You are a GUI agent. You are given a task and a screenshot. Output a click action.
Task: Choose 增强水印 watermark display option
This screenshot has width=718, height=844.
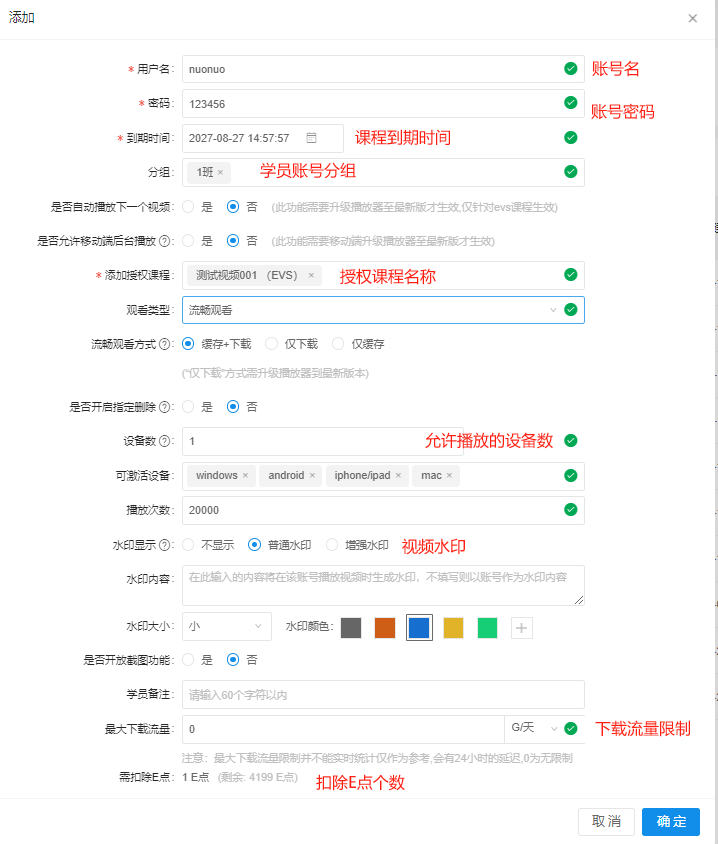coord(333,545)
